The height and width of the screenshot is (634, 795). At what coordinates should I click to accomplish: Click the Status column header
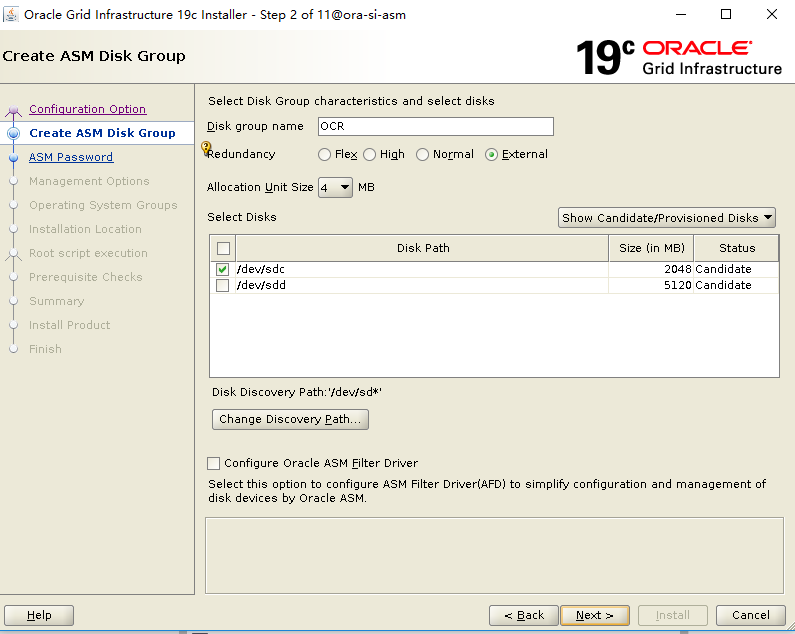[x=737, y=248]
